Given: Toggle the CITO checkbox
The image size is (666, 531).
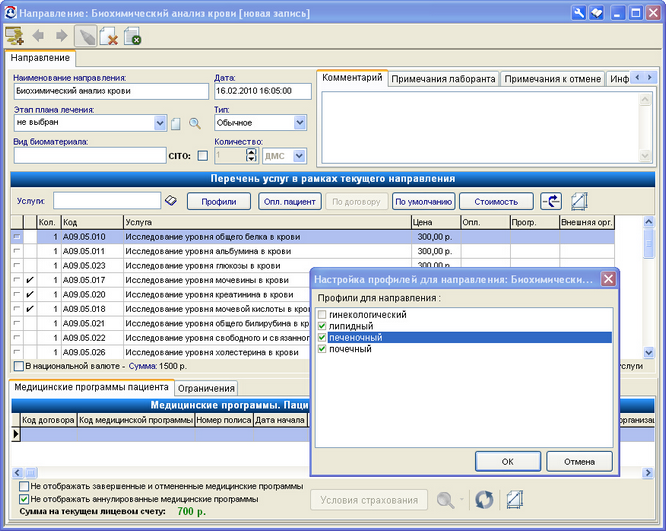Looking at the screenshot, I should point(203,155).
